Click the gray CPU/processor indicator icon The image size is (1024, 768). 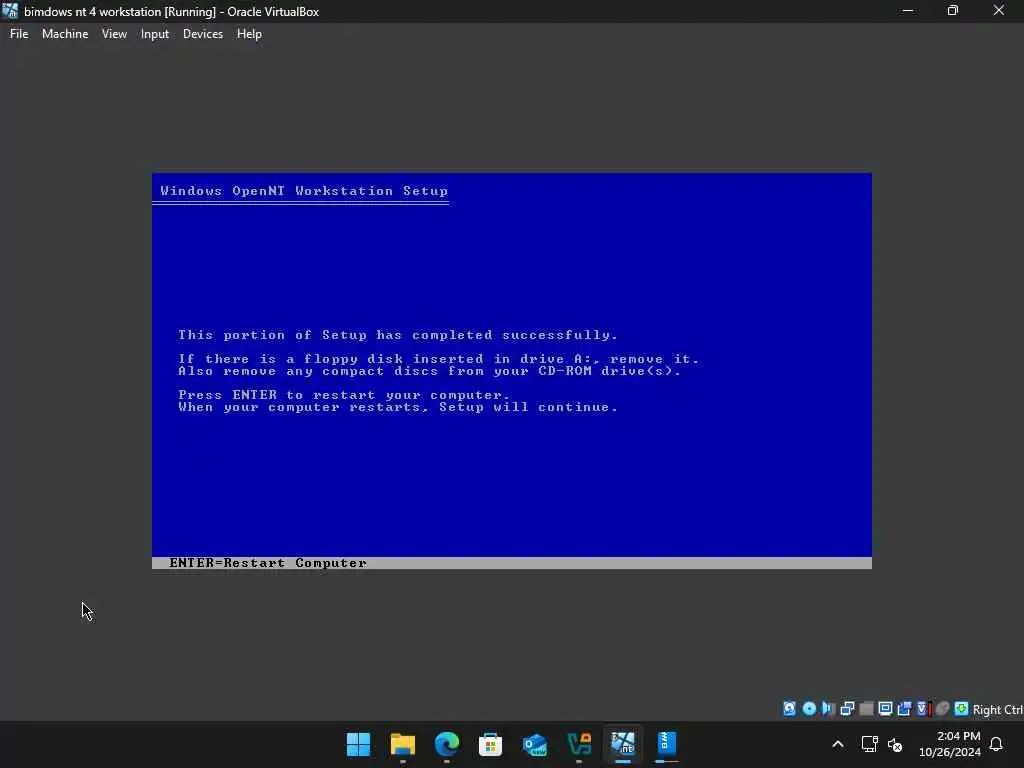pyautogui.click(x=942, y=709)
